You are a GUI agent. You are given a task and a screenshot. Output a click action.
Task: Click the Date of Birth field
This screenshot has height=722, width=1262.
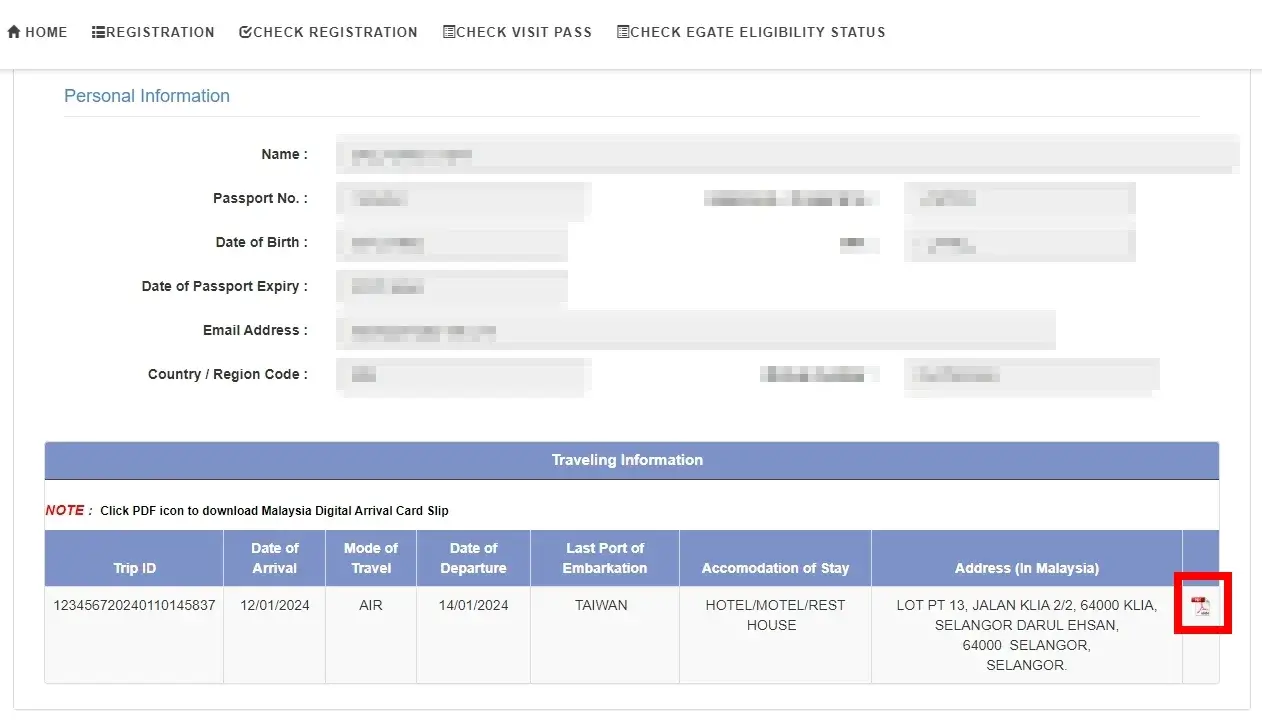[451, 243]
